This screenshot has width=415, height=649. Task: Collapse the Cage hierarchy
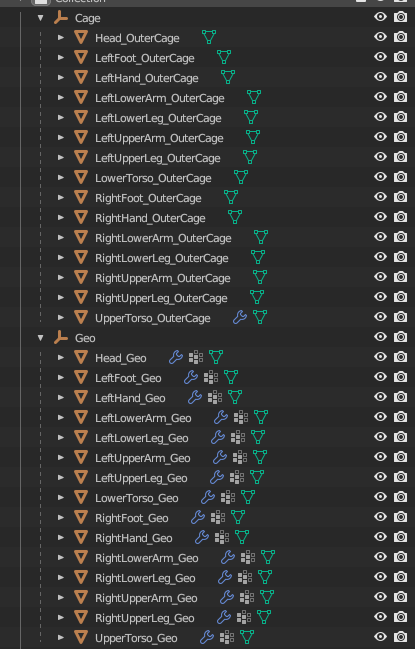[41, 18]
